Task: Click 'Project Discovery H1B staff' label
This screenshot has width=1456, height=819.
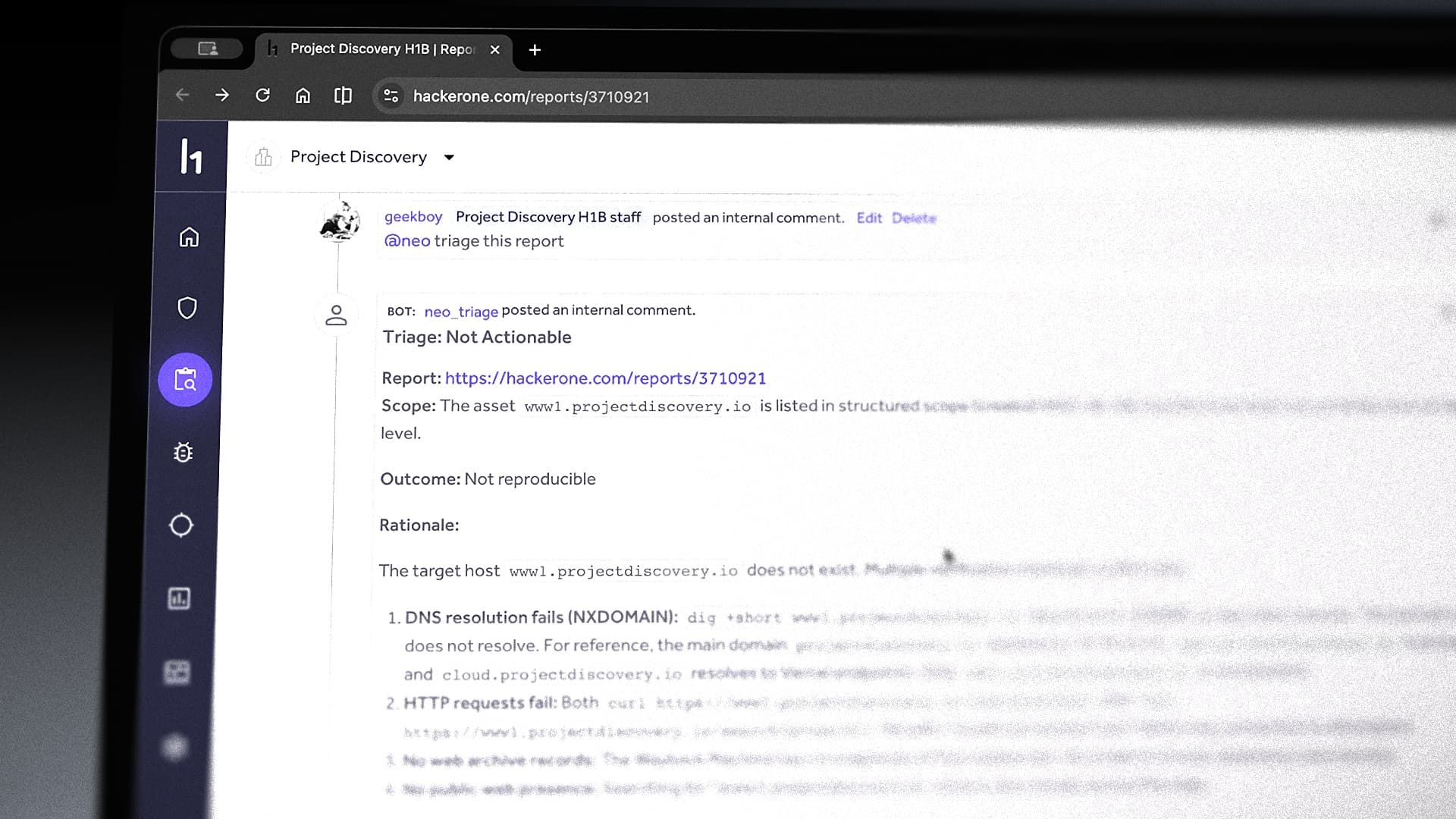Action: pyautogui.click(x=548, y=218)
